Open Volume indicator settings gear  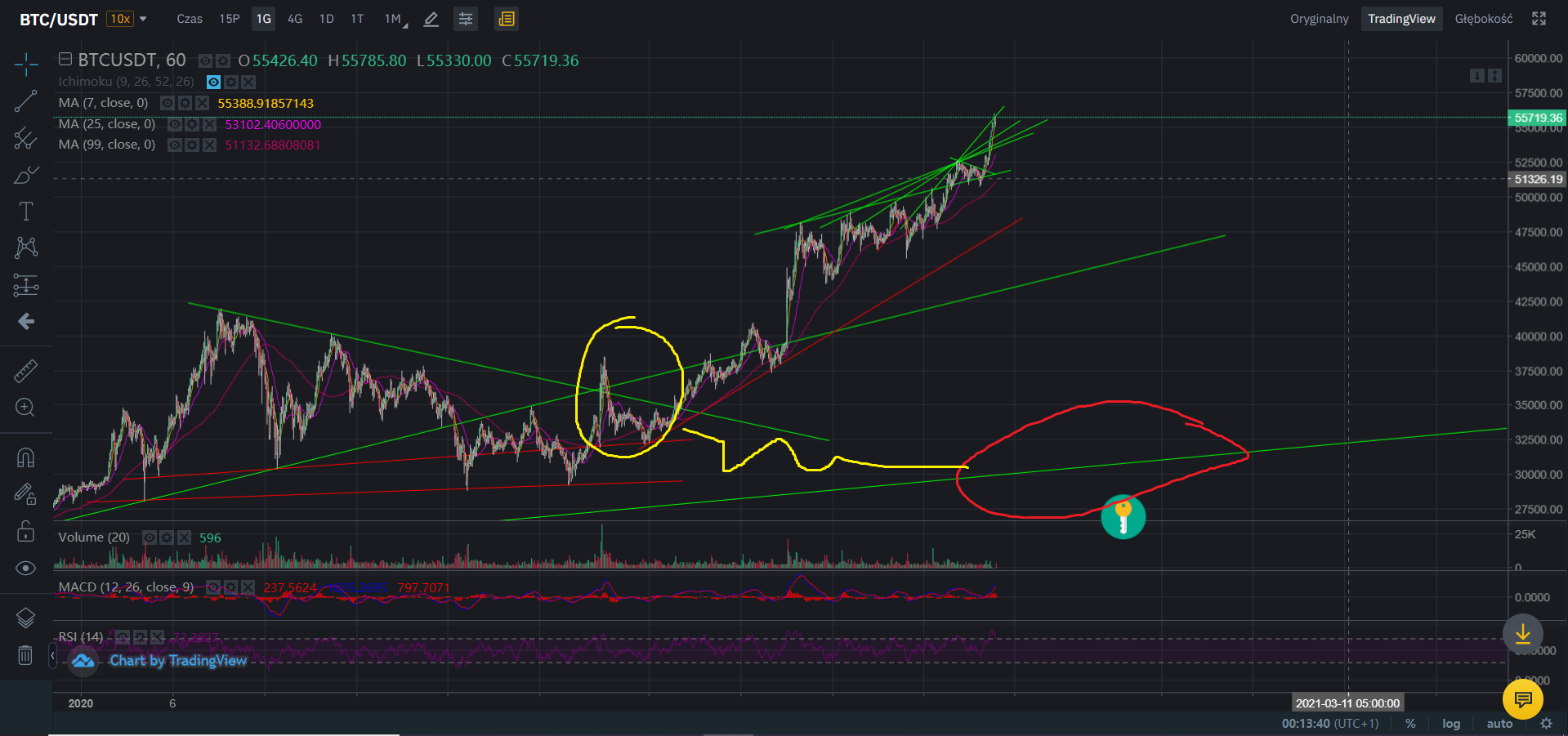tap(167, 538)
